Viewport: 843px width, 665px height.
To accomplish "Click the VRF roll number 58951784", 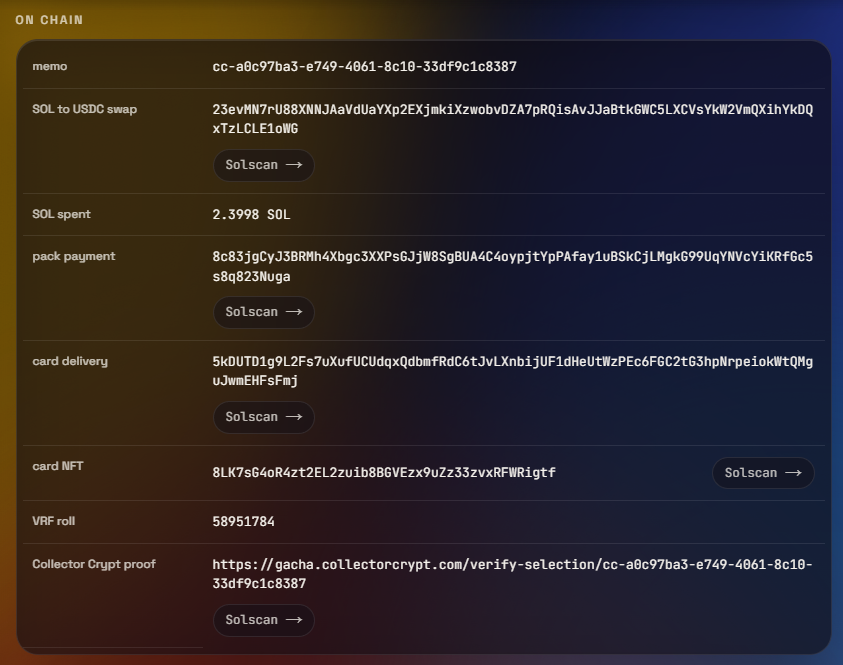I will pos(244,521).
